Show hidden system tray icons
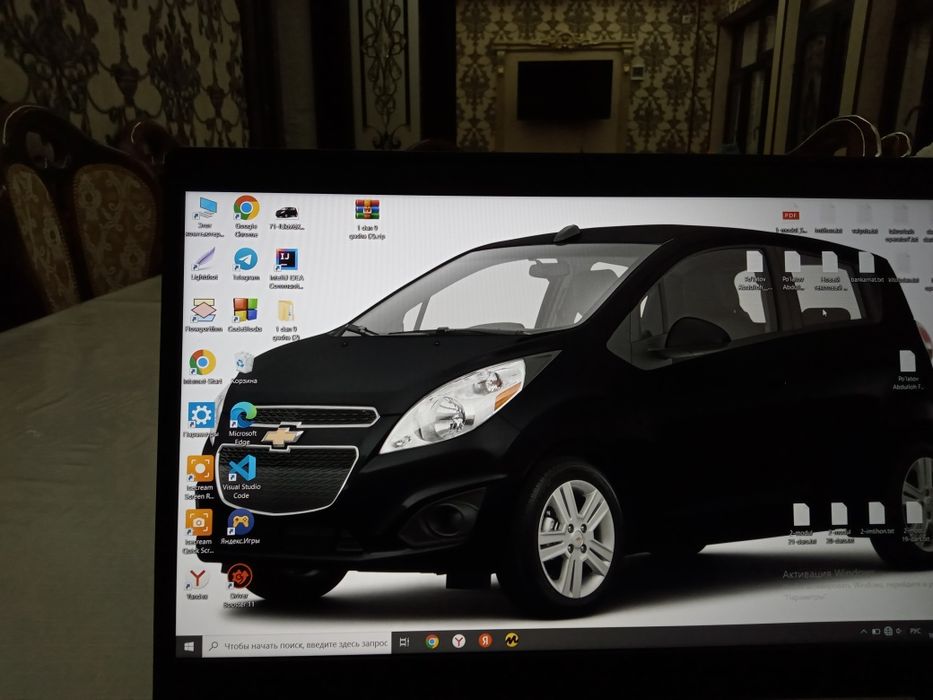933x700 pixels. click(x=863, y=632)
